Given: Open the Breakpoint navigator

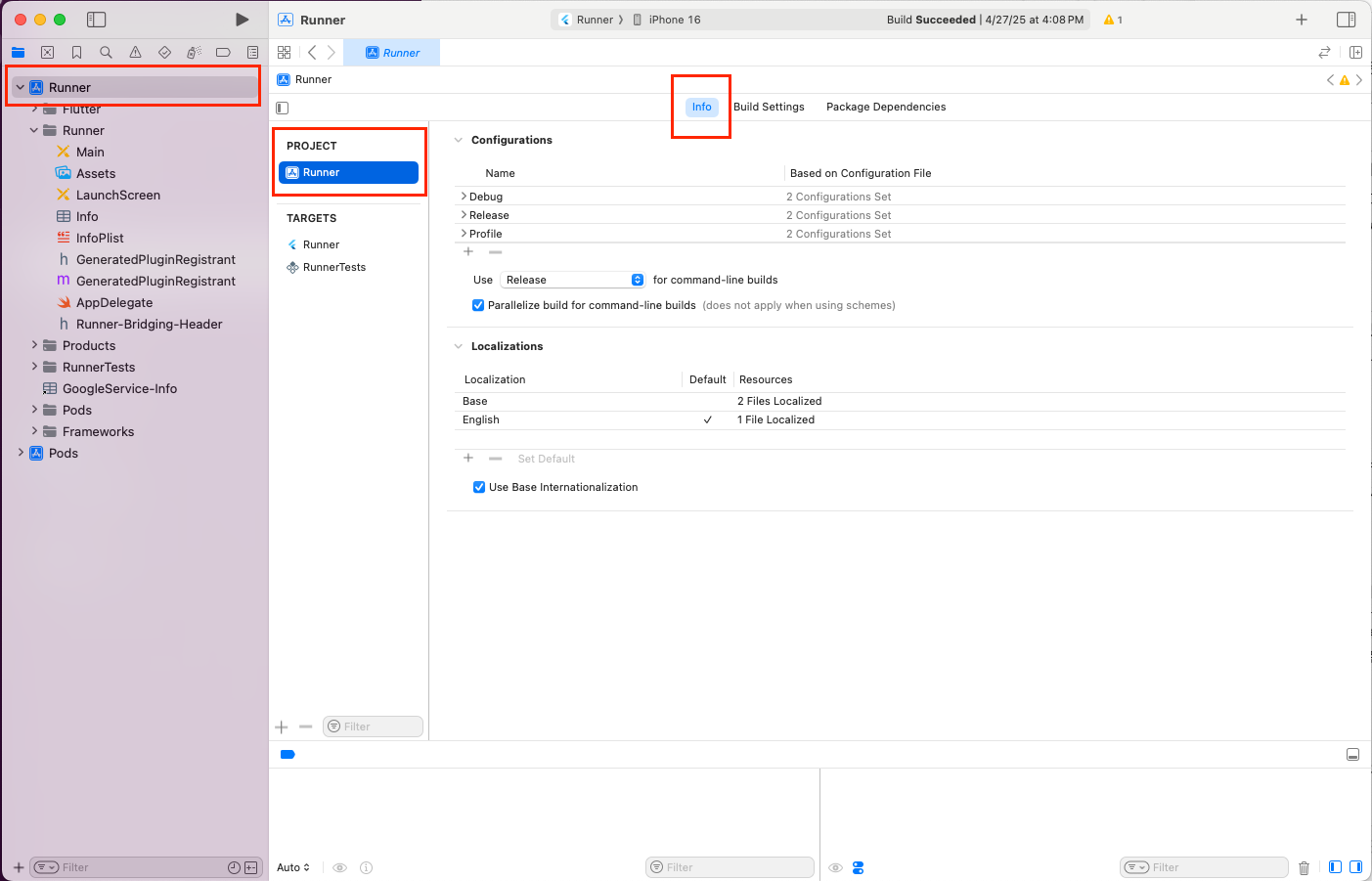Looking at the screenshot, I should (x=223, y=52).
